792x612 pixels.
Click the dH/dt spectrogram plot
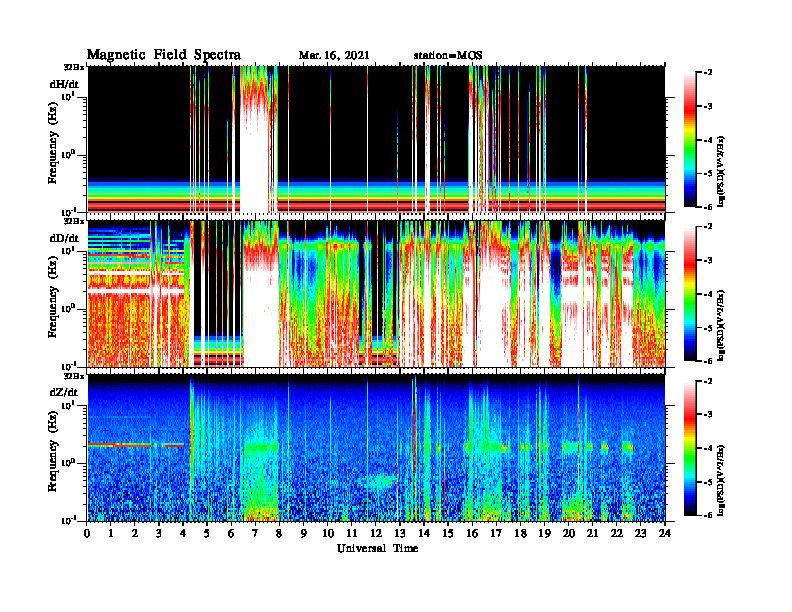[x=376, y=139]
